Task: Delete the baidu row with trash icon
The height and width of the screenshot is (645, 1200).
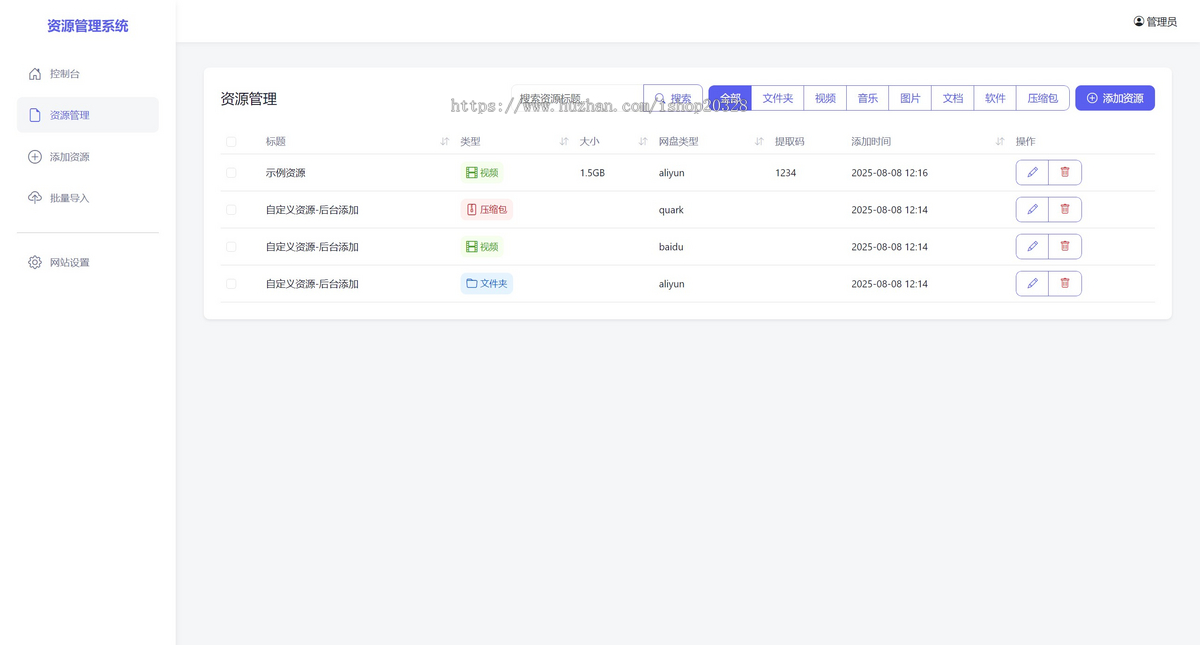Action: pos(1065,246)
